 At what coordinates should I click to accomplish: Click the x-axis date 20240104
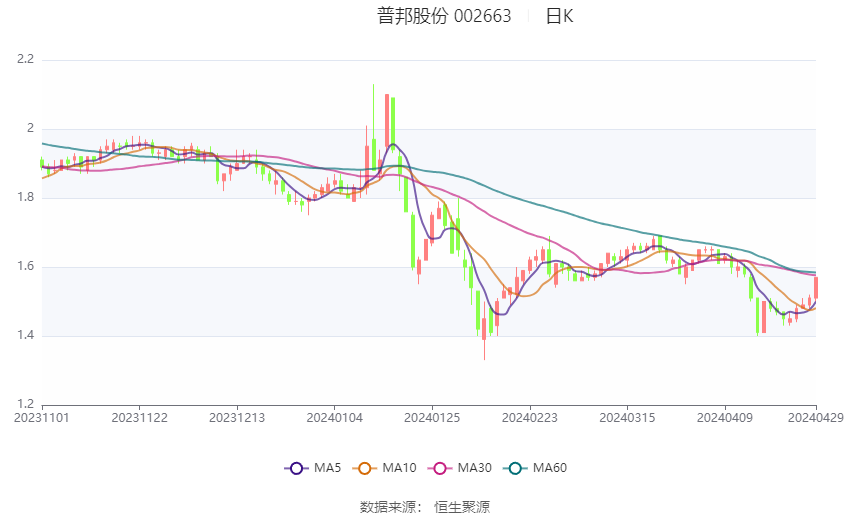pos(334,418)
